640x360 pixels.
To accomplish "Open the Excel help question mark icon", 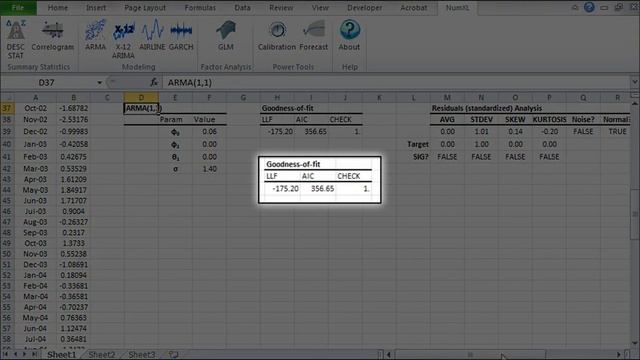I will [589, 7].
